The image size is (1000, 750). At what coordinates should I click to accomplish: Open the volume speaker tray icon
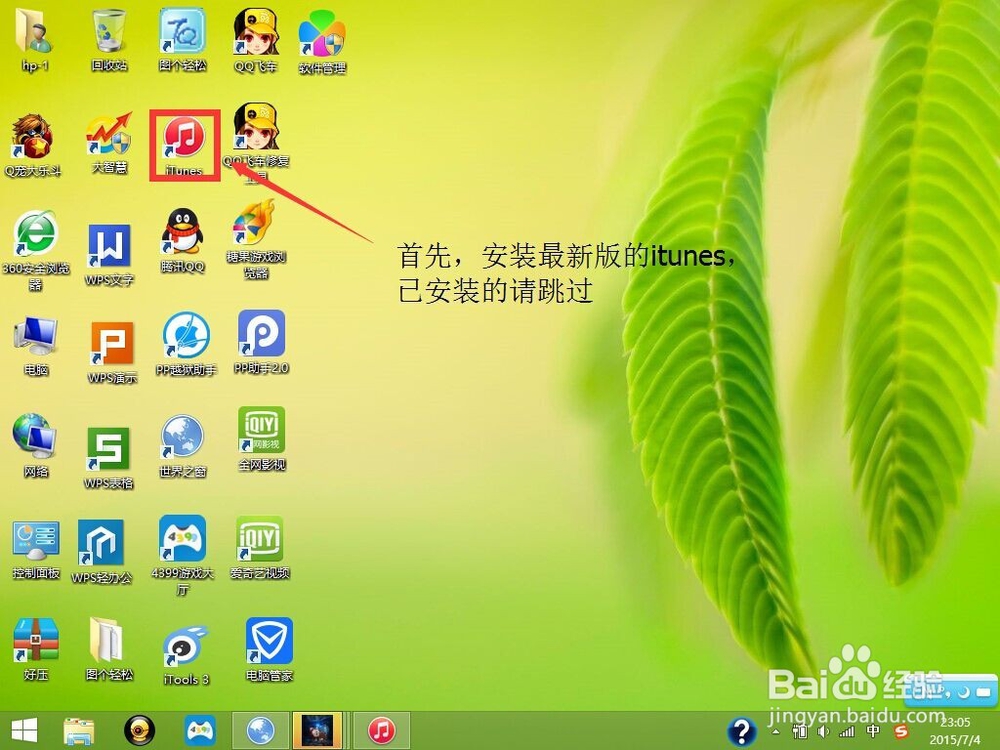pos(824,732)
